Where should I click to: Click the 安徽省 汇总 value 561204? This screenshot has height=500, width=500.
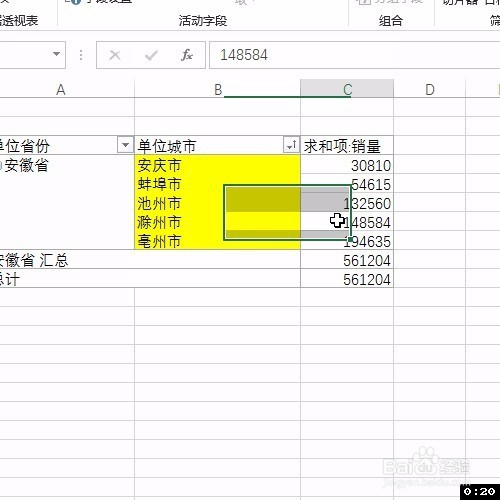click(x=367, y=261)
